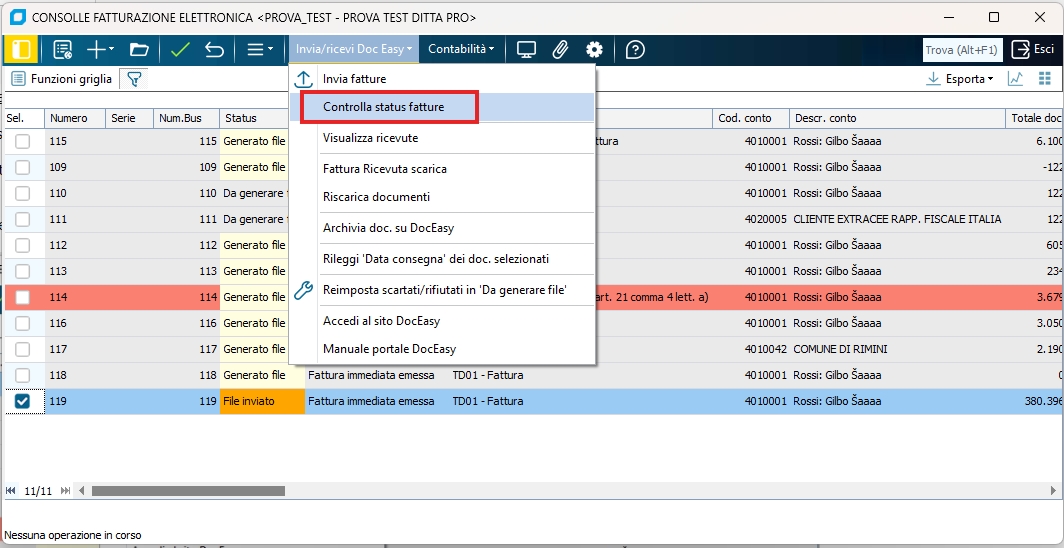Open the Funzioni griglia button
This screenshot has width=1064, height=548.
62,78
